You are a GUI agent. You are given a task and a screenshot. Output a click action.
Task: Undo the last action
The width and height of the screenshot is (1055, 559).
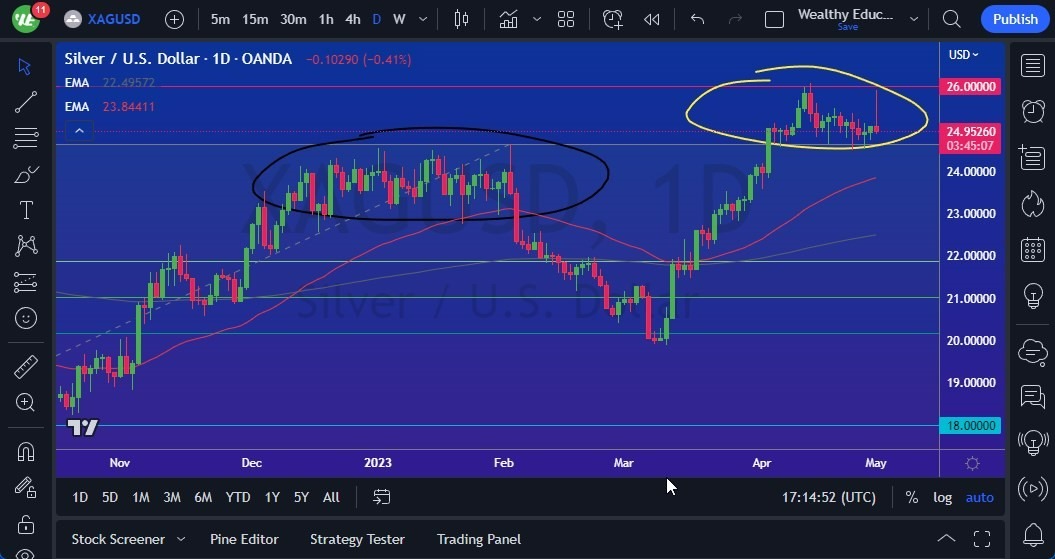point(697,20)
